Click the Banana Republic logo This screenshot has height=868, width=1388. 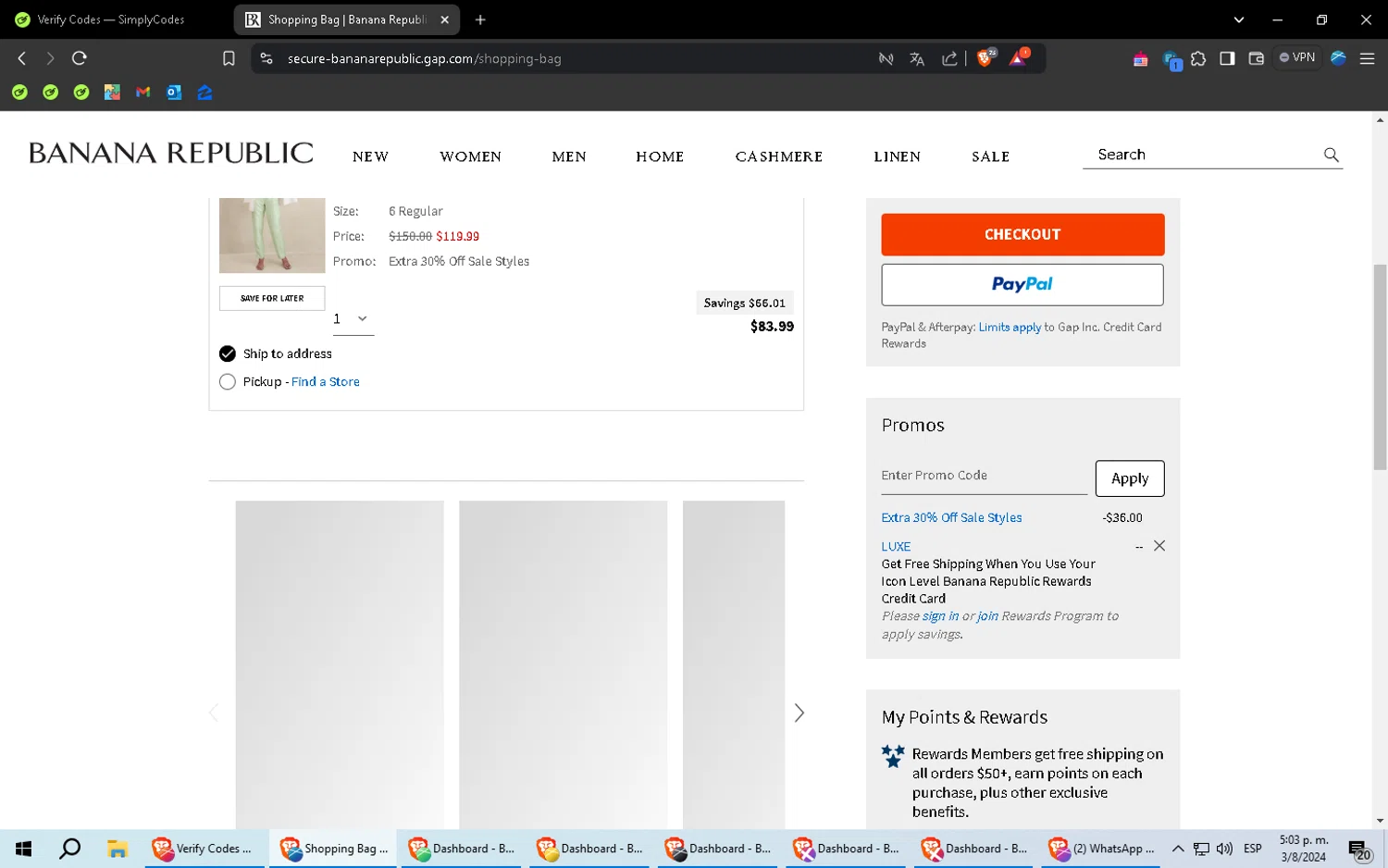coord(171,153)
